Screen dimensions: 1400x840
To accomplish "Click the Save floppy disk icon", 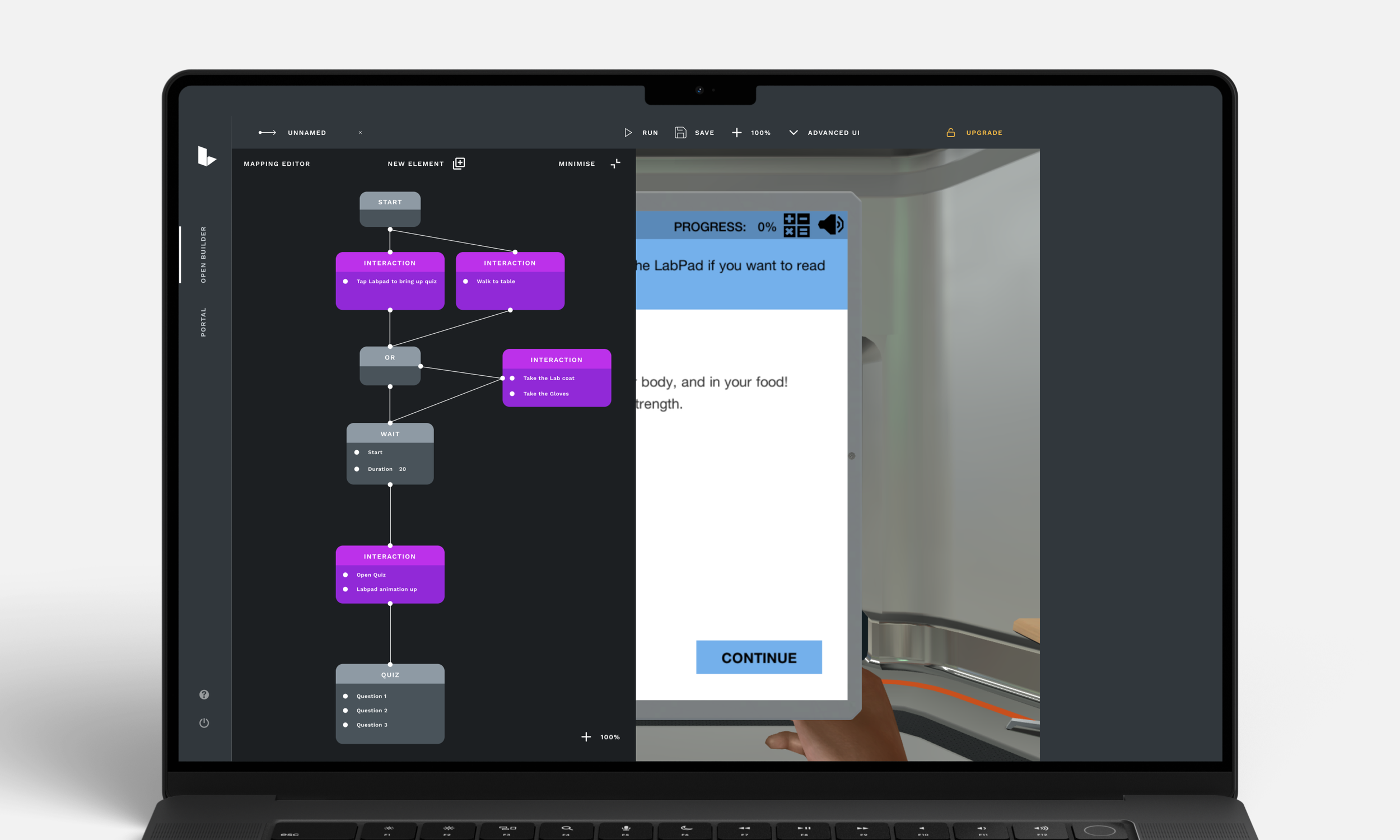I will pyautogui.click(x=680, y=133).
